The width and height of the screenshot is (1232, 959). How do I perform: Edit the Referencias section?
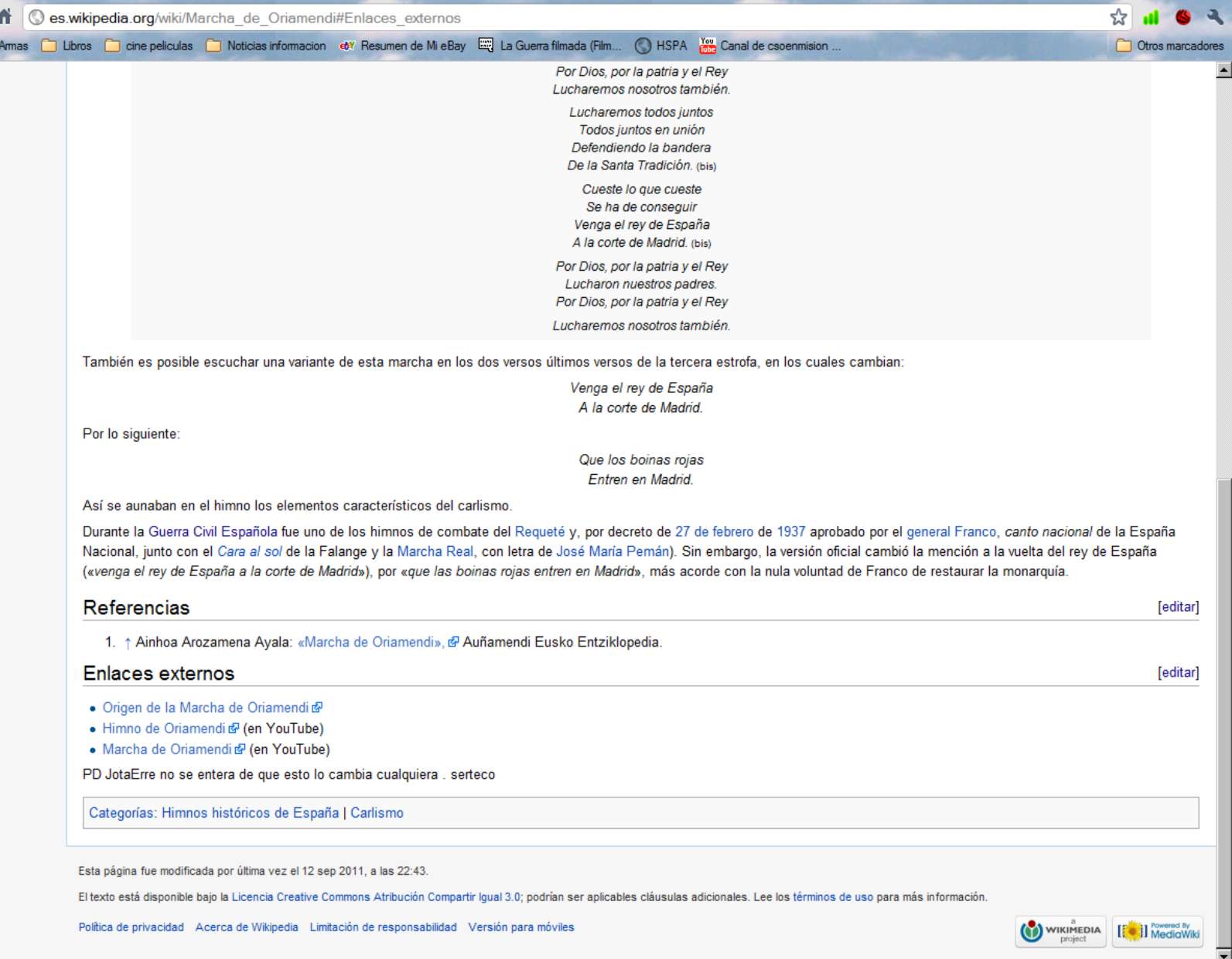(1178, 607)
